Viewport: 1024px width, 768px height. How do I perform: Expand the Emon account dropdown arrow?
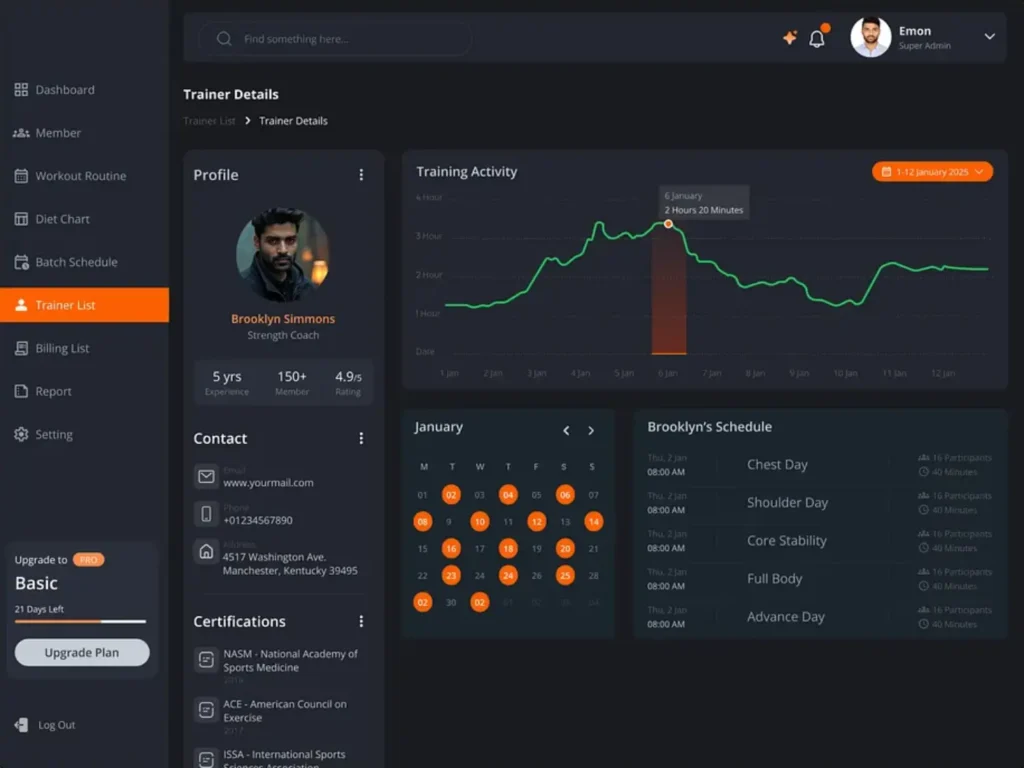pos(989,37)
